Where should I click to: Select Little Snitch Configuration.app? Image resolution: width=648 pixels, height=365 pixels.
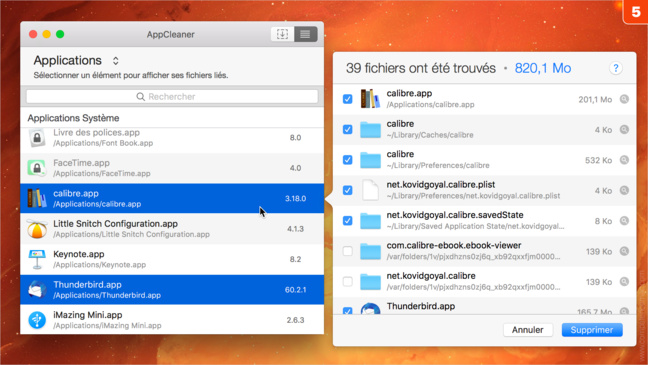point(172,229)
